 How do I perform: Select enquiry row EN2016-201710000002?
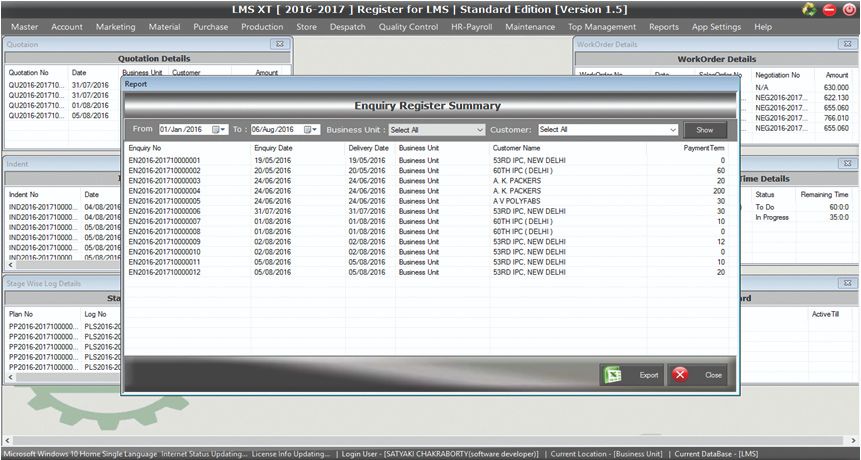point(429,171)
